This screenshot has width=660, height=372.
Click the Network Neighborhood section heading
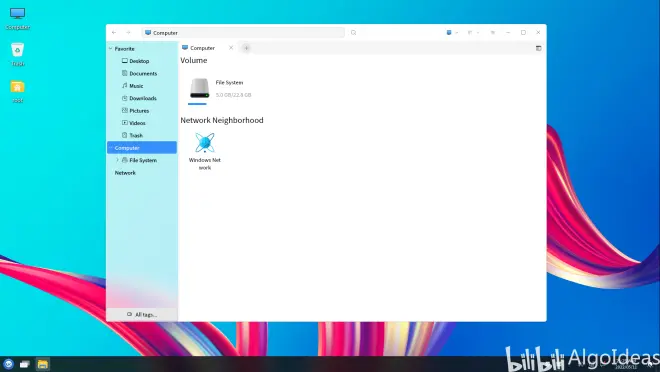click(222, 120)
